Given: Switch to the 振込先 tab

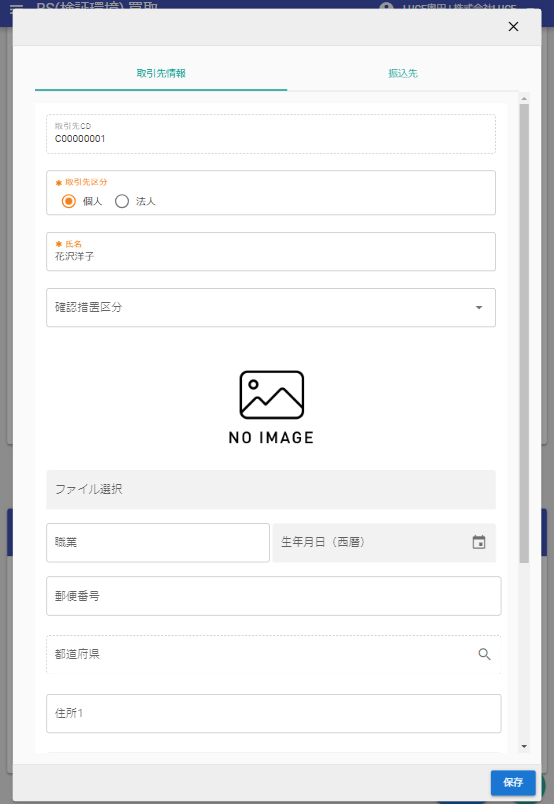Looking at the screenshot, I should click(403, 73).
